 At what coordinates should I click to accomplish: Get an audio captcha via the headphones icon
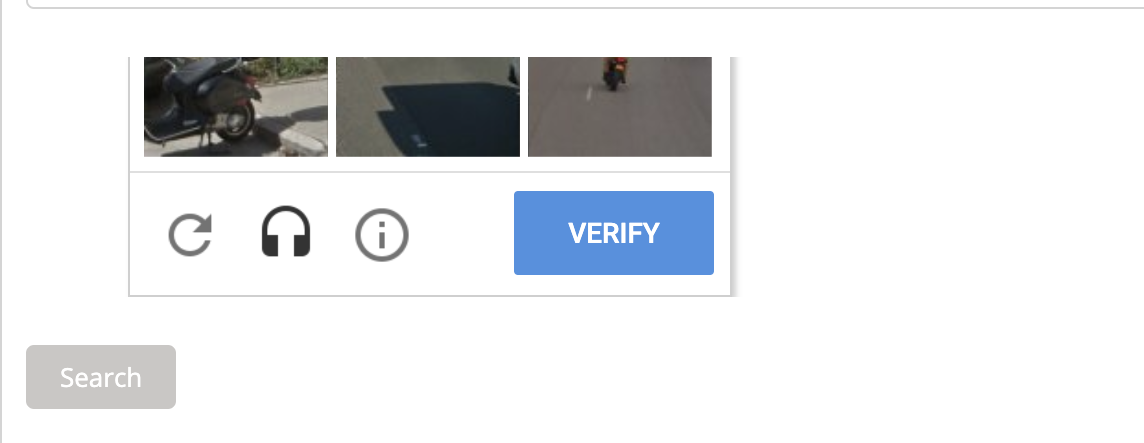[x=286, y=232]
